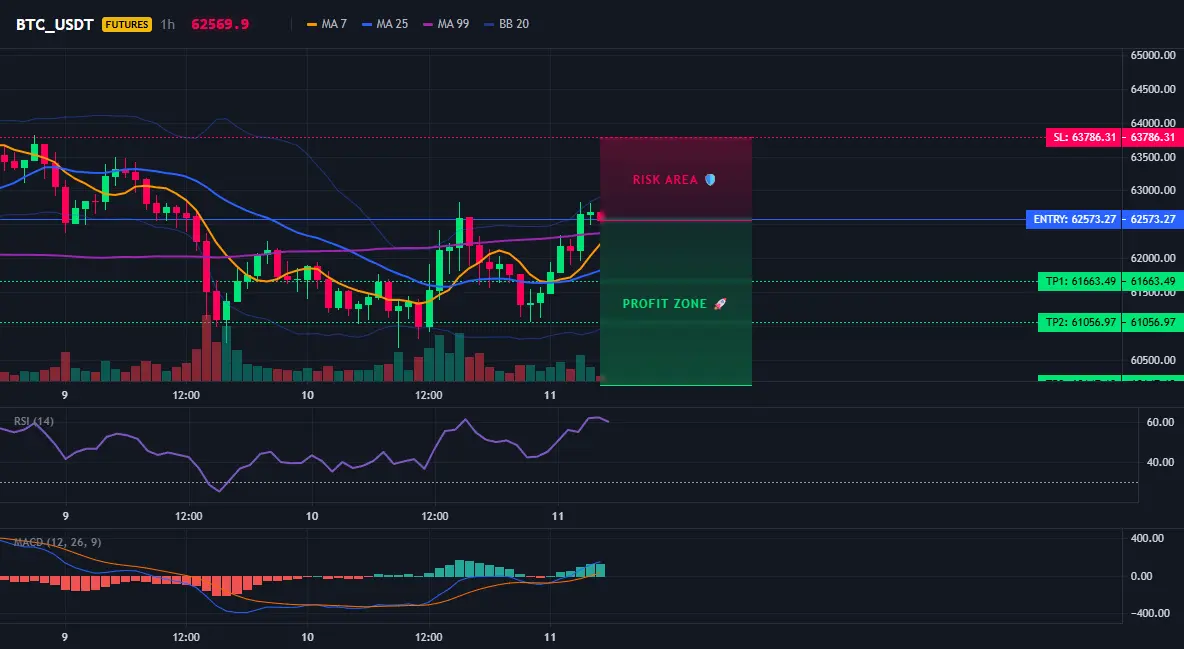1184x649 pixels.
Task: Toggle the MA 99 legend item
Action: tap(446, 24)
